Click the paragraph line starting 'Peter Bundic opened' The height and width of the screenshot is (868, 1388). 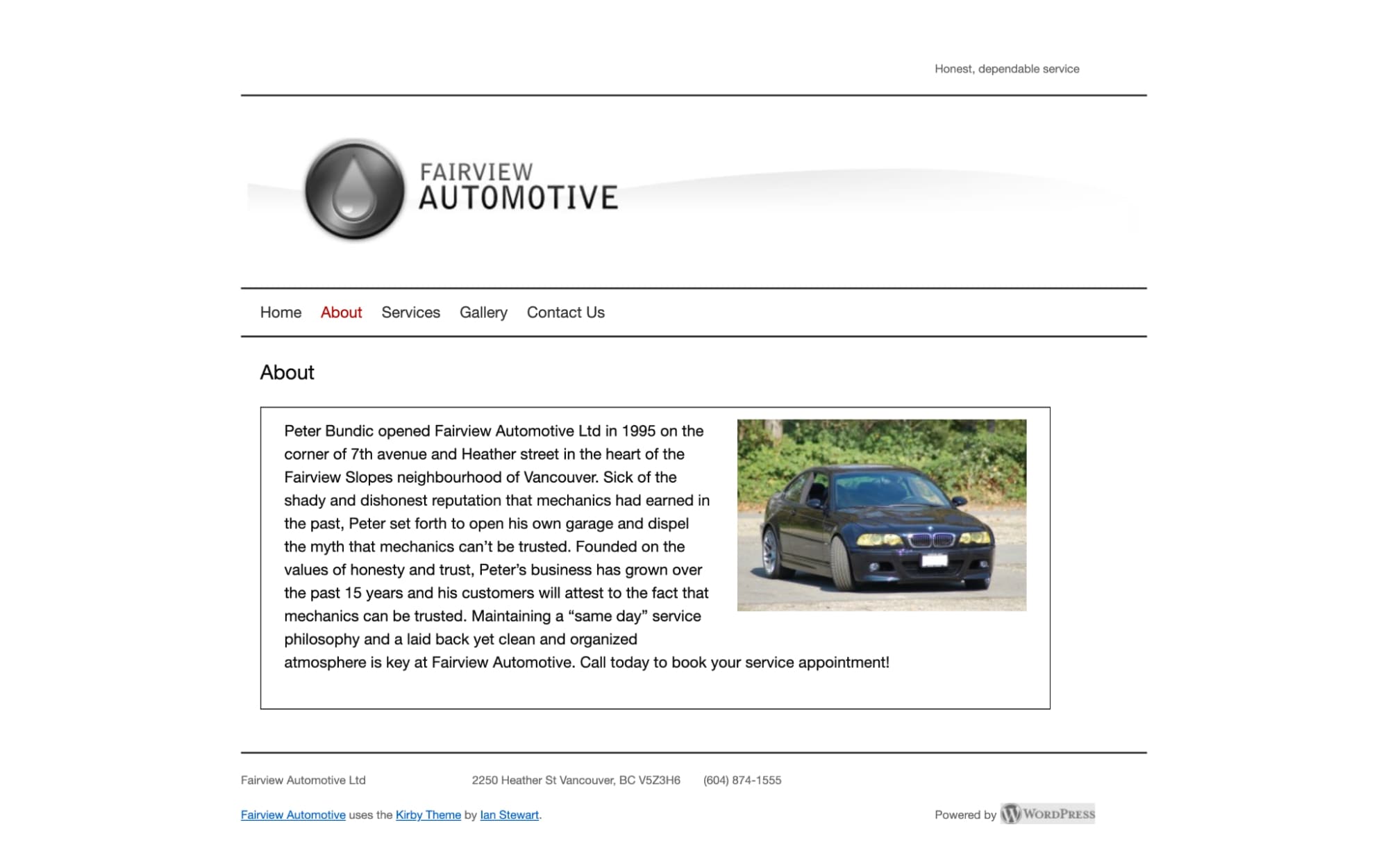tap(494, 431)
